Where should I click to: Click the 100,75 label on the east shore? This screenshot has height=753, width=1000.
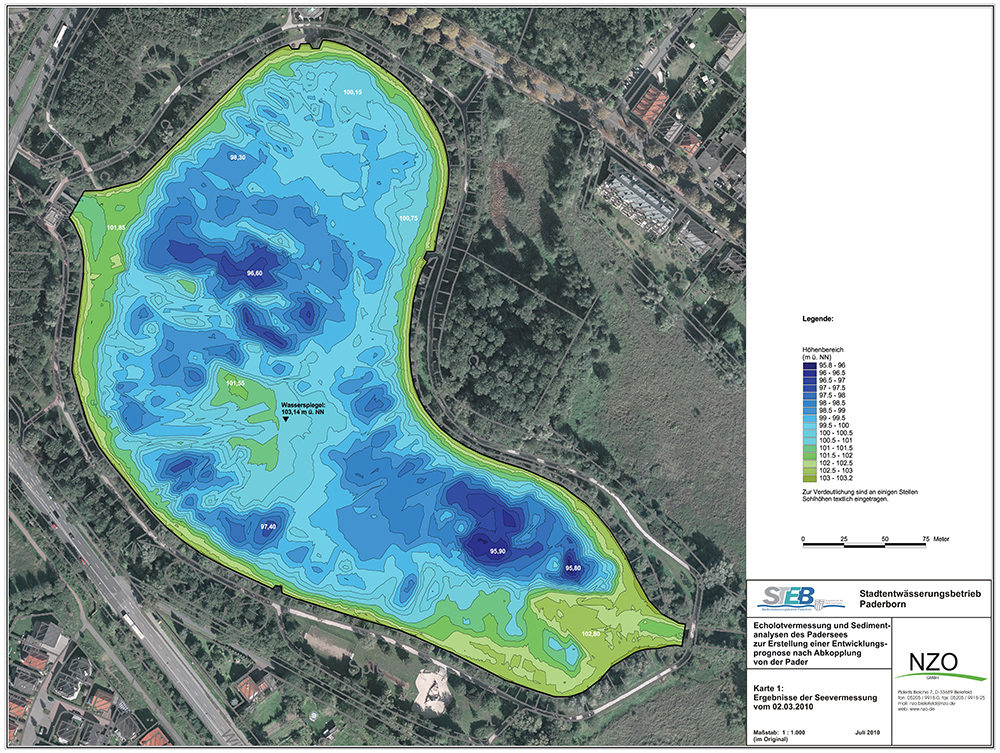408,217
